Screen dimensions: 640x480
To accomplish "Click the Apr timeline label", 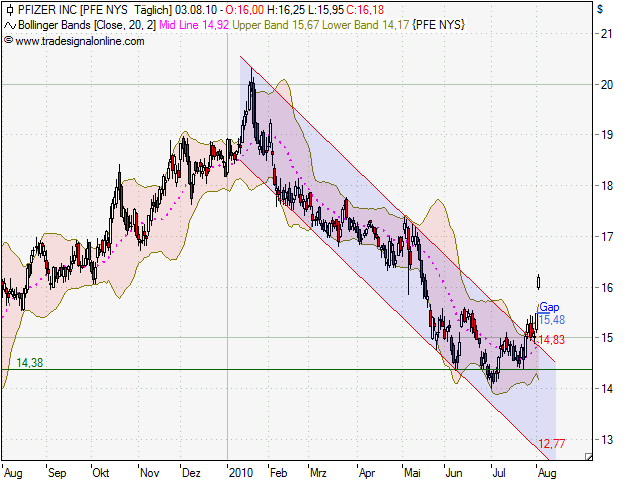I will (x=367, y=473).
